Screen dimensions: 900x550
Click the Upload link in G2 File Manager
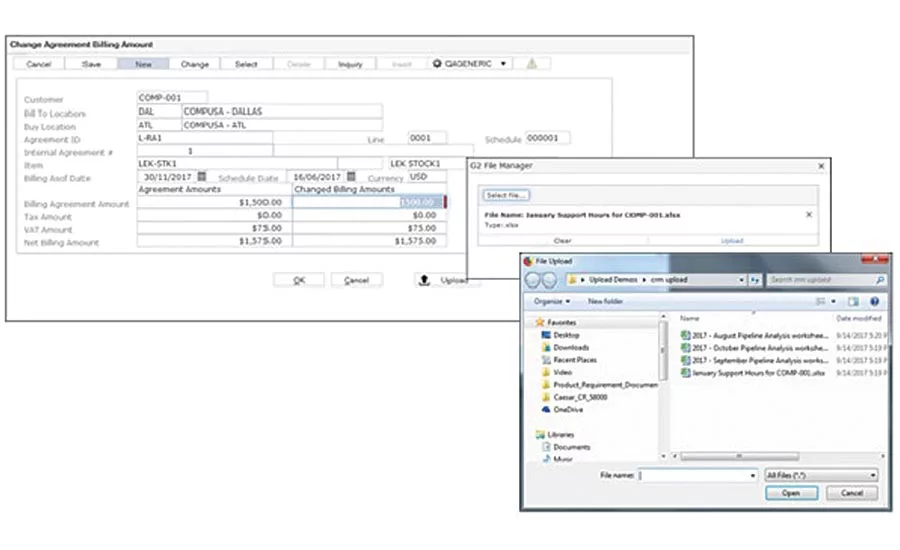pos(732,241)
